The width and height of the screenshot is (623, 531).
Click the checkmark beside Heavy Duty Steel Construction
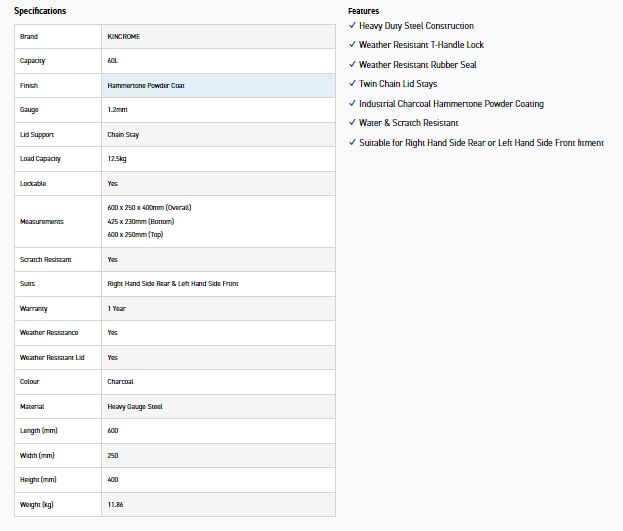352,26
